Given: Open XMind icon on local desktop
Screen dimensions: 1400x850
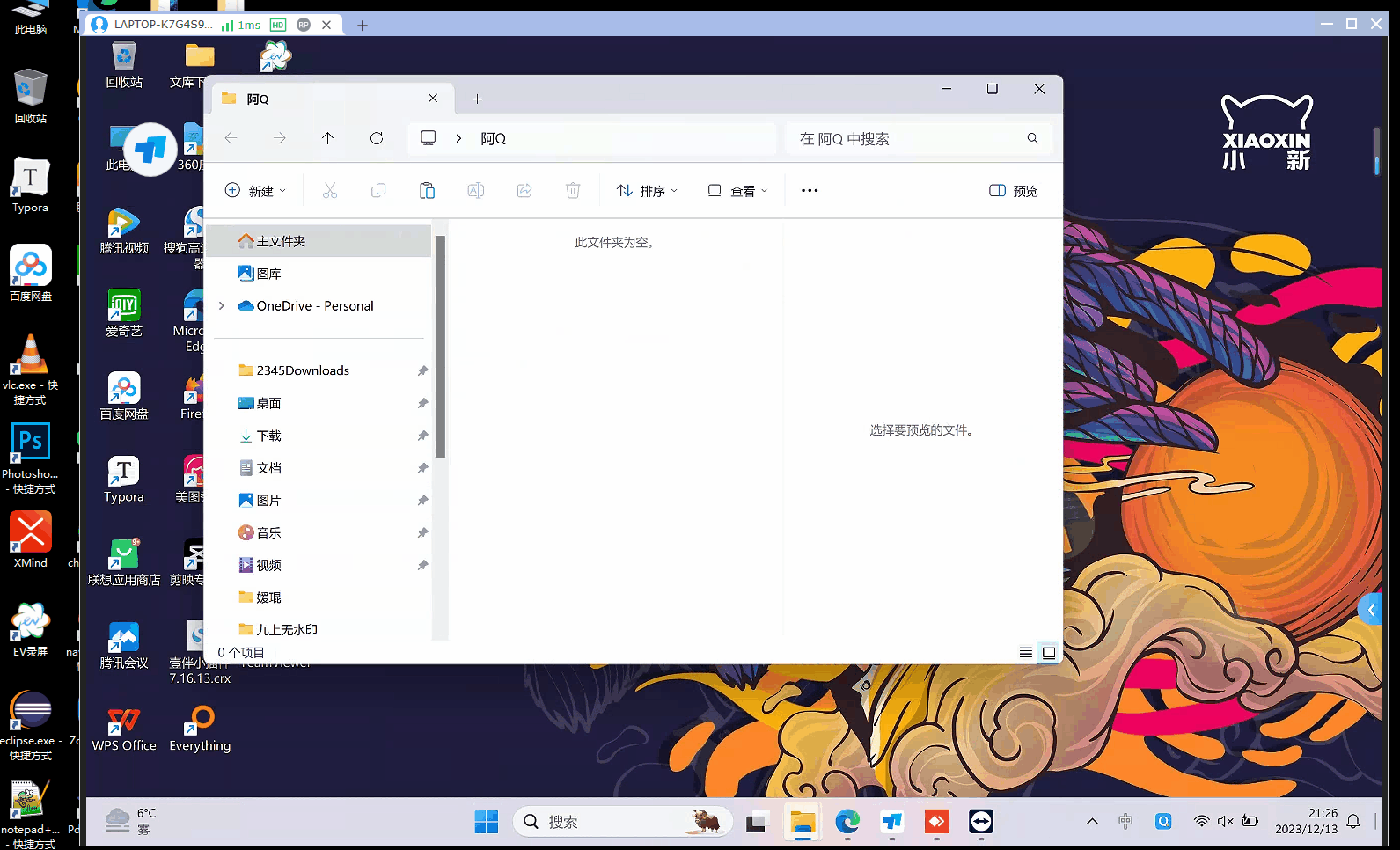Looking at the screenshot, I should pyautogui.click(x=31, y=540).
